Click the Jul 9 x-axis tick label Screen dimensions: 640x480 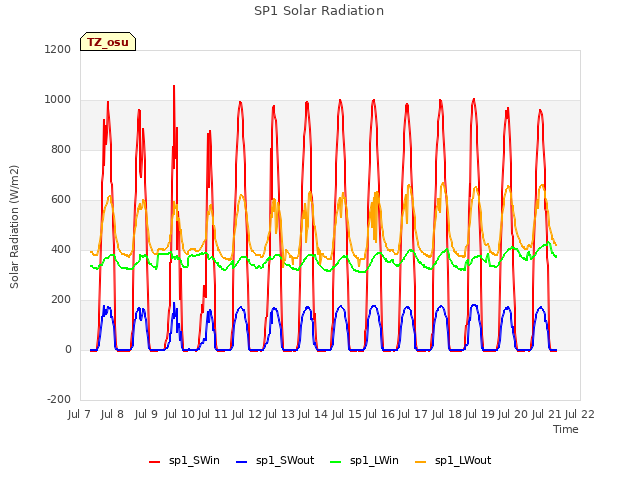pyautogui.click(x=146, y=414)
